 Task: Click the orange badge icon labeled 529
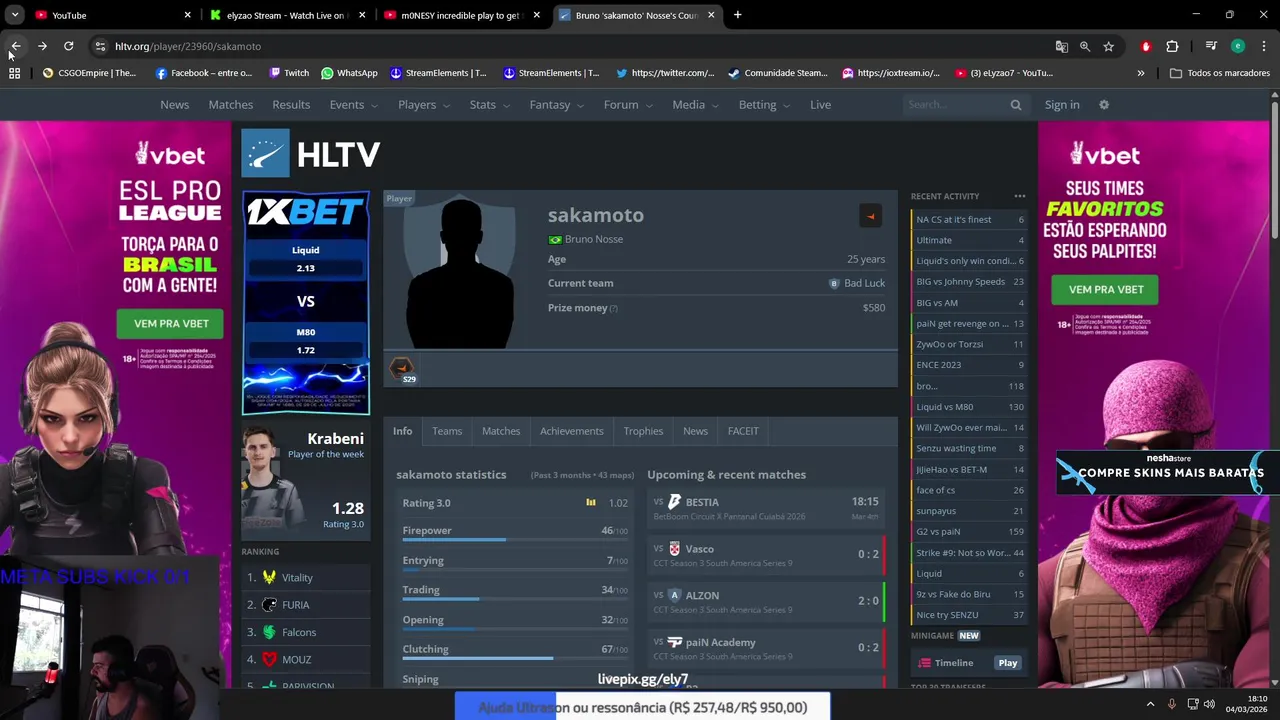point(401,367)
